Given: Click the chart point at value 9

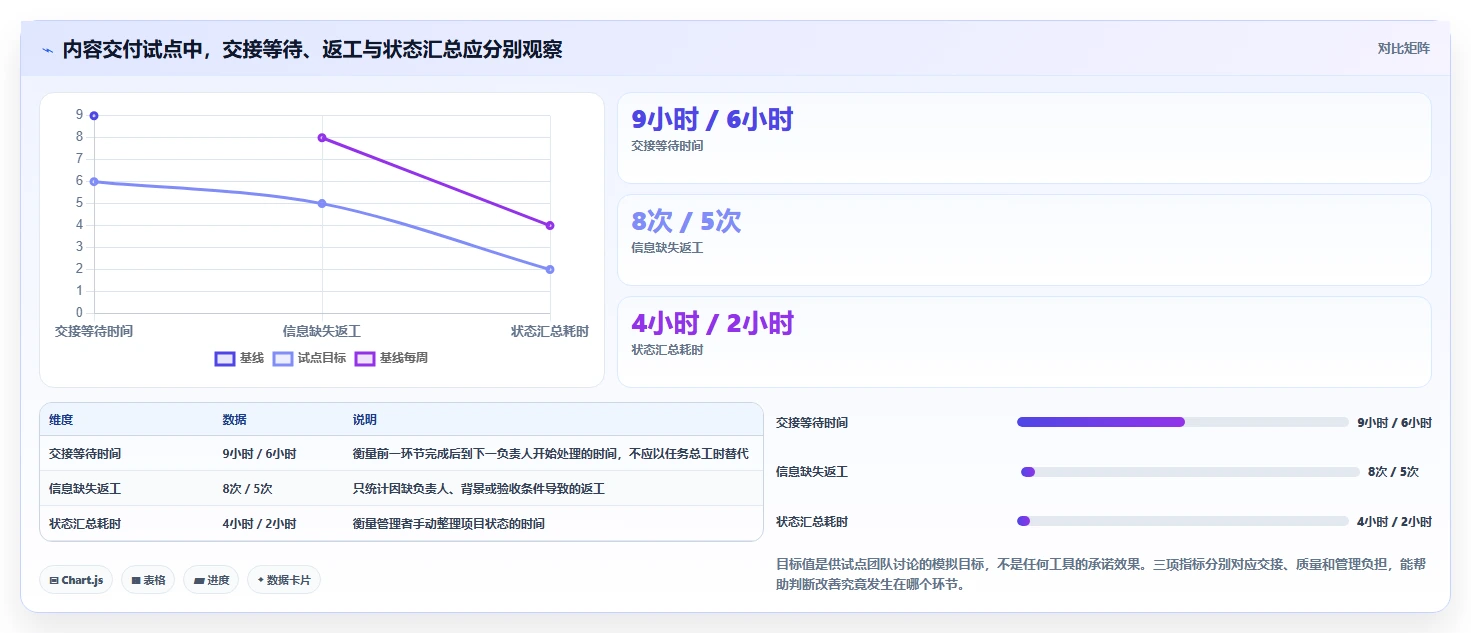Looking at the screenshot, I should (x=94, y=116).
